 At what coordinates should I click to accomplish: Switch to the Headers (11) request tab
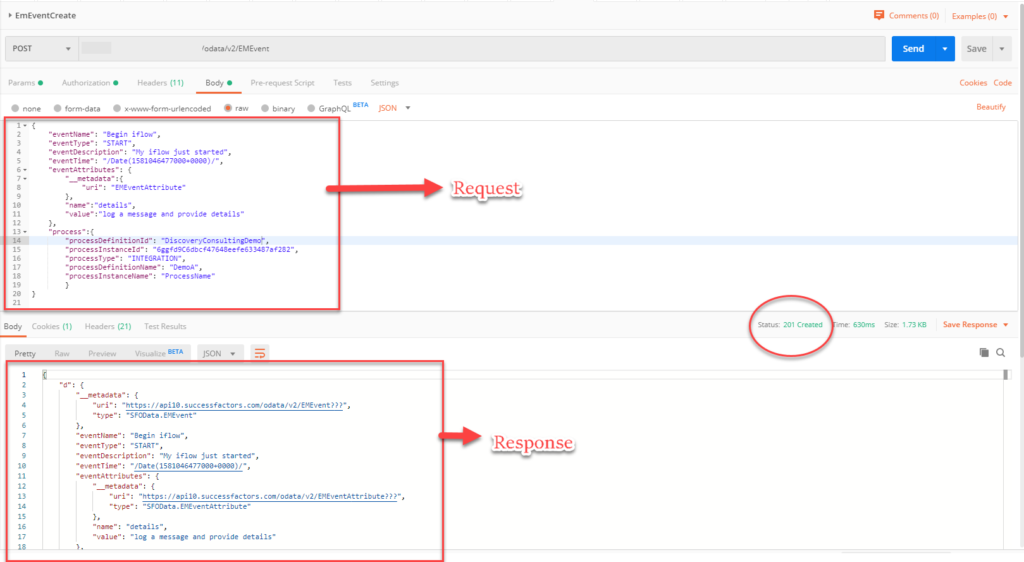point(160,83)
